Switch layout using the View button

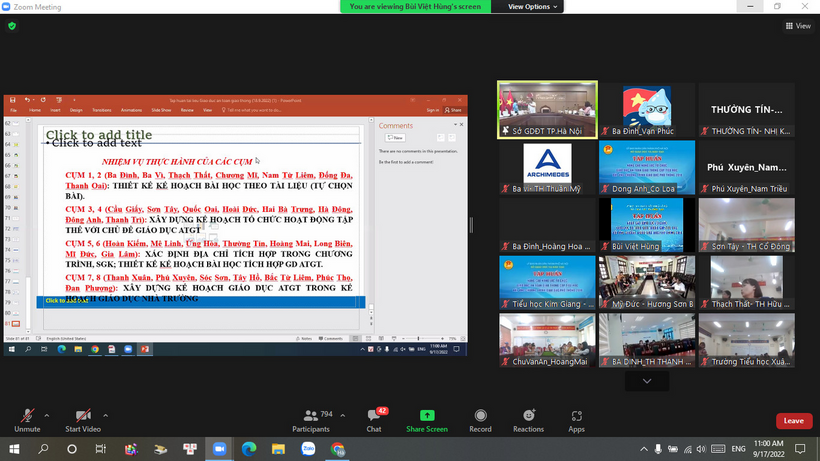(x=797, y=26)
